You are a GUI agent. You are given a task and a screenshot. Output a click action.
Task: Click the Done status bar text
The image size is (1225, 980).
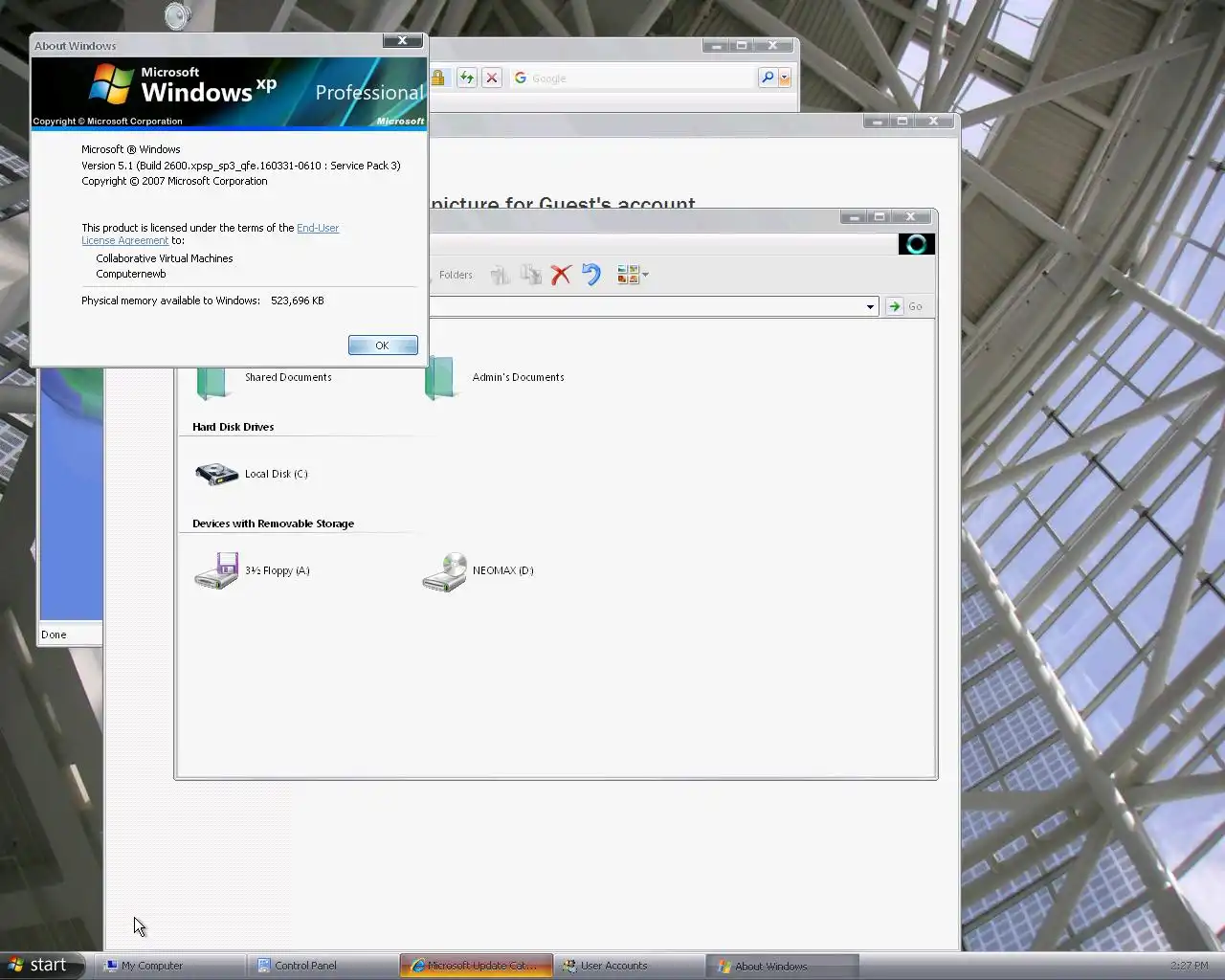54,635
